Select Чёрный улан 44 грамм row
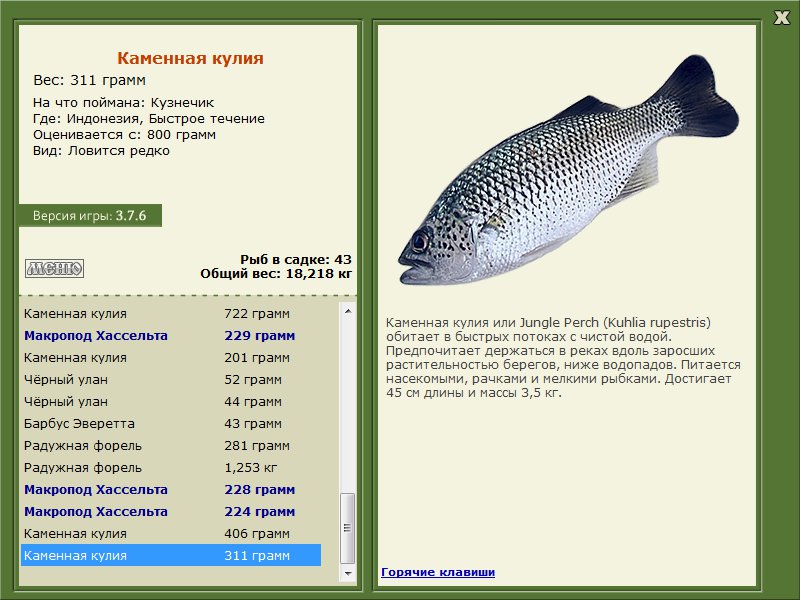Image resolution: width=800 pixels, height=600 pixels. coord(171,402)
